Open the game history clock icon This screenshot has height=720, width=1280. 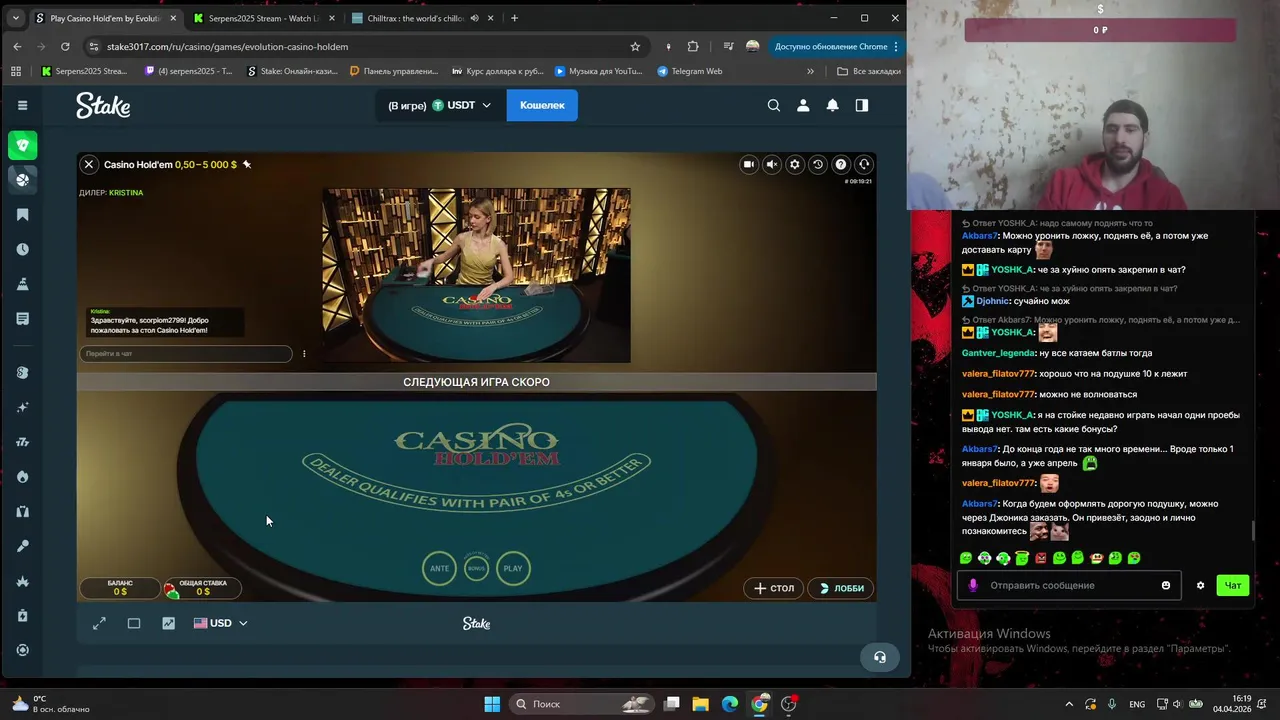pos(818,164)
